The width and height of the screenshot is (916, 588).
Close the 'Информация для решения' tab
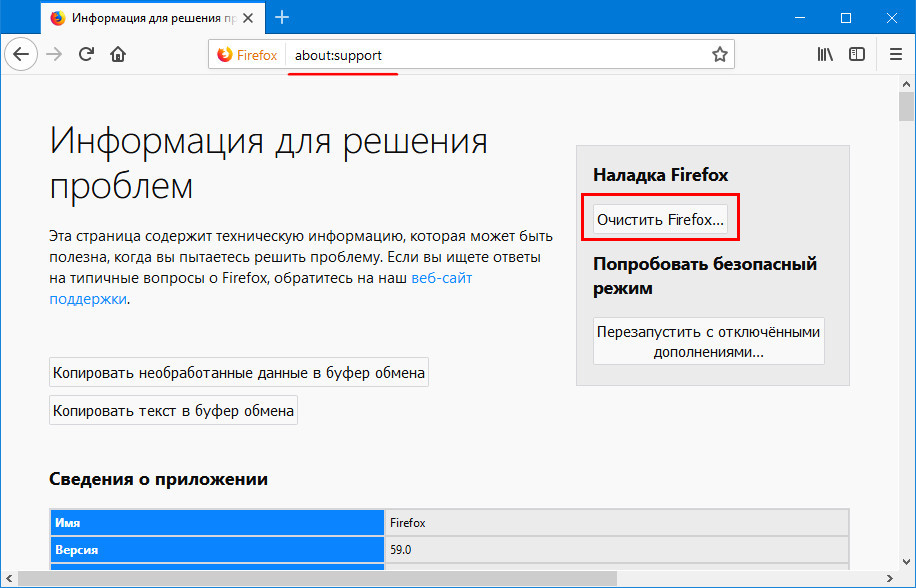pos(248,18)
